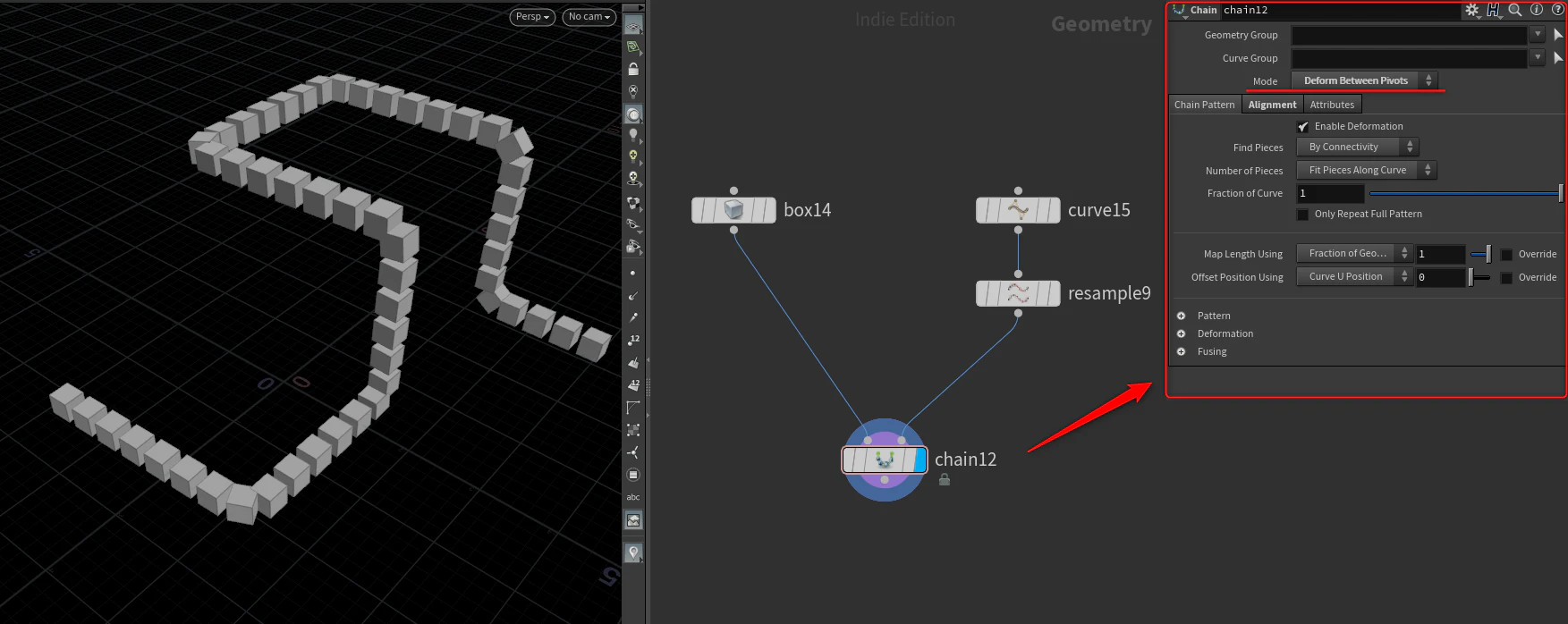Click the Geometry Group selection arrow icon
The image size is (1568, 624).
tap(1558, 35)
